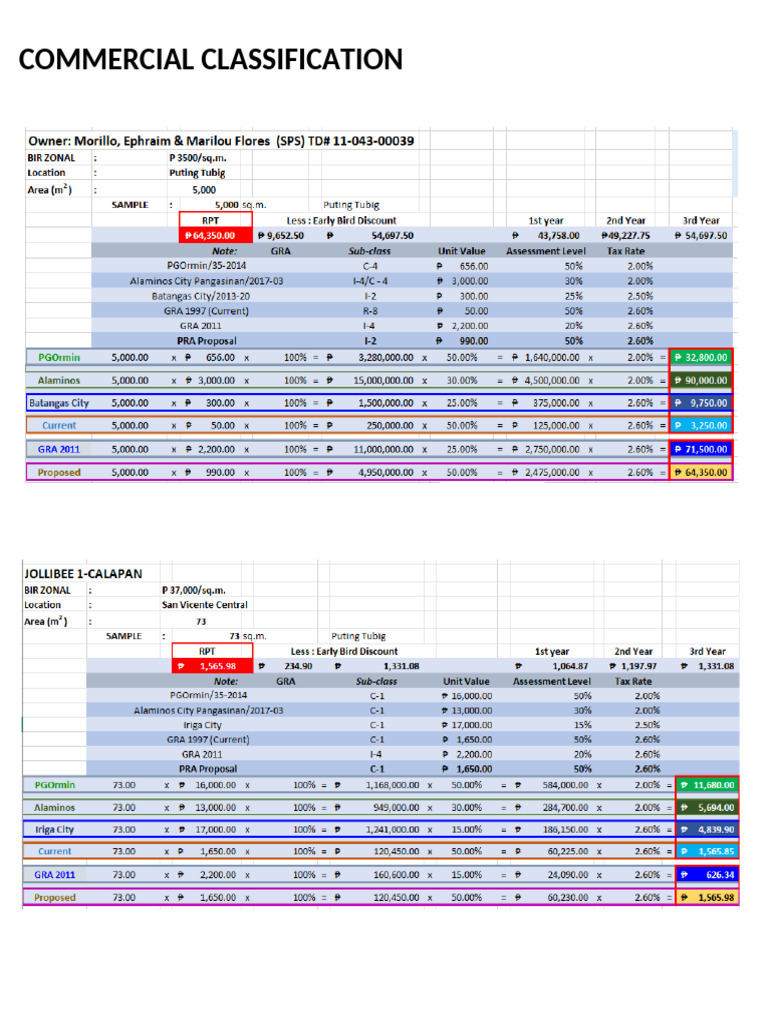Select the Alaminos row label in first table
Image resolution: width=768 pixels, height=1024 pixels.
(x=59, y=381)
